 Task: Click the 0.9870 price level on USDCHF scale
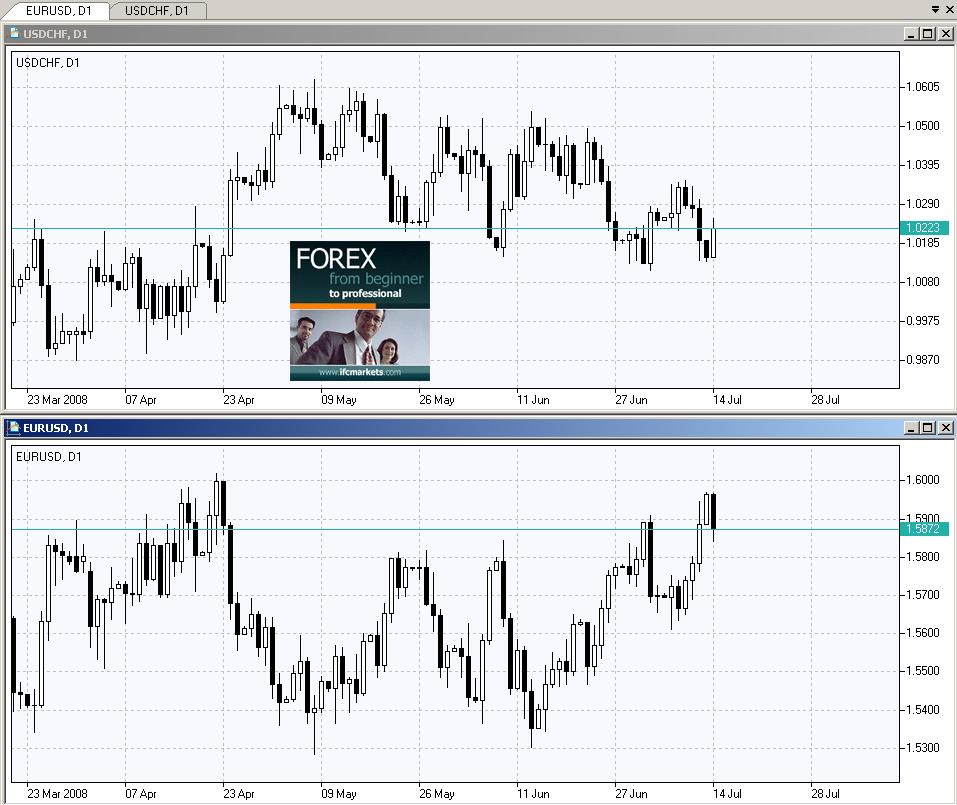923,360
